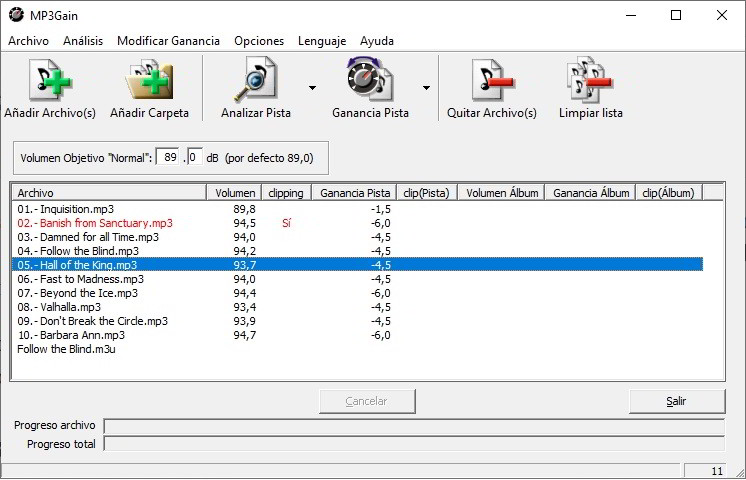Open the Archivo menu

(x=28, y=41)
